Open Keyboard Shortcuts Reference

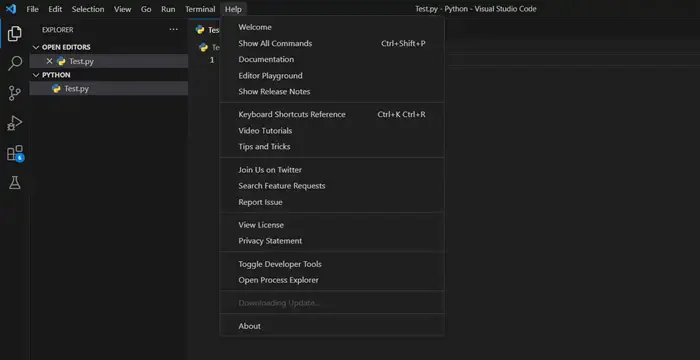click(x=332, y=114)
